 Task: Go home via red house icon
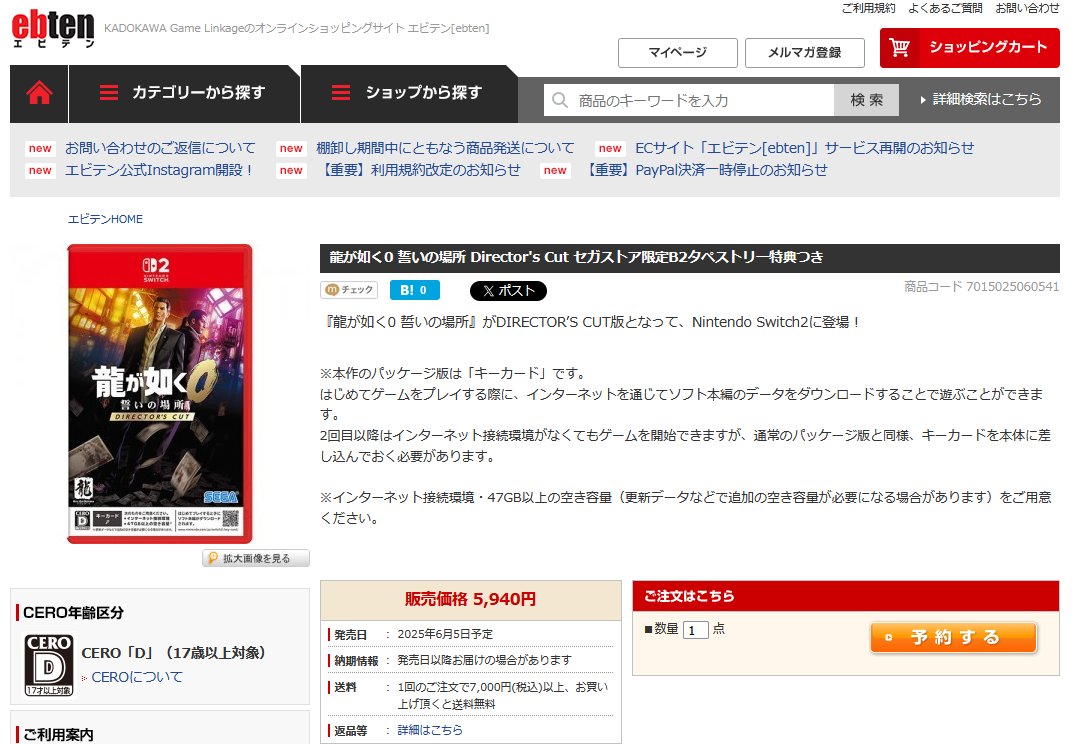(39, 93)
